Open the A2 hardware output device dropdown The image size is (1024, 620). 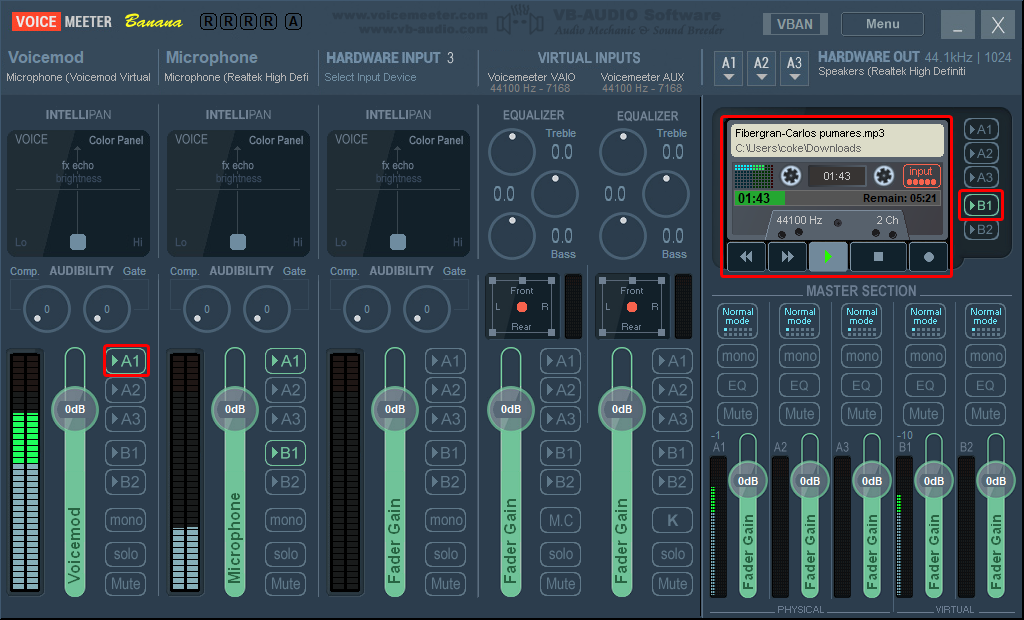tap(761, 68)
